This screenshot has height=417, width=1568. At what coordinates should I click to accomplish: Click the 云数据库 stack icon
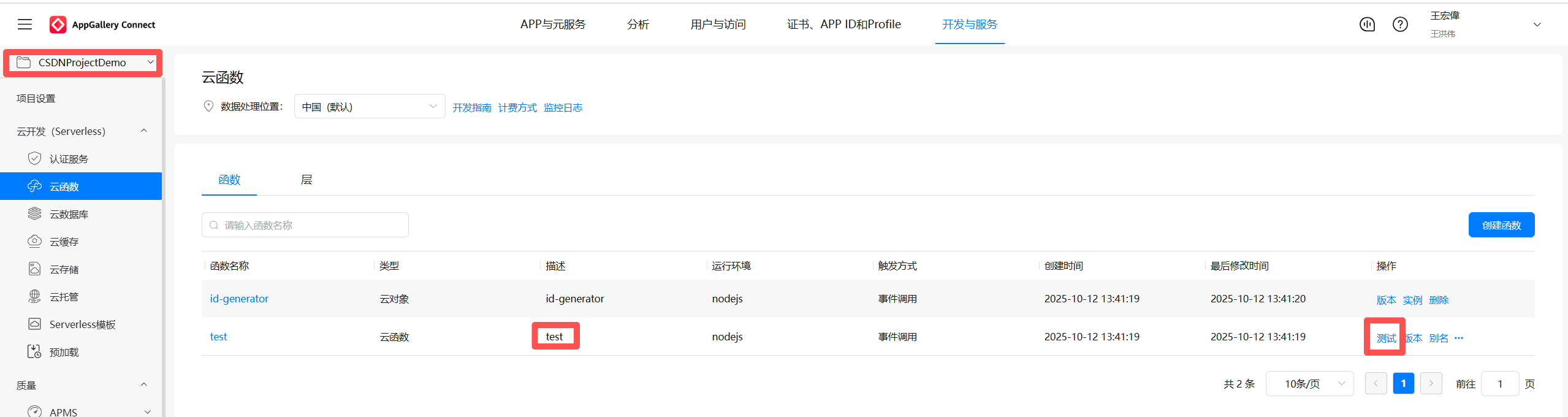[x=35, y=214]
